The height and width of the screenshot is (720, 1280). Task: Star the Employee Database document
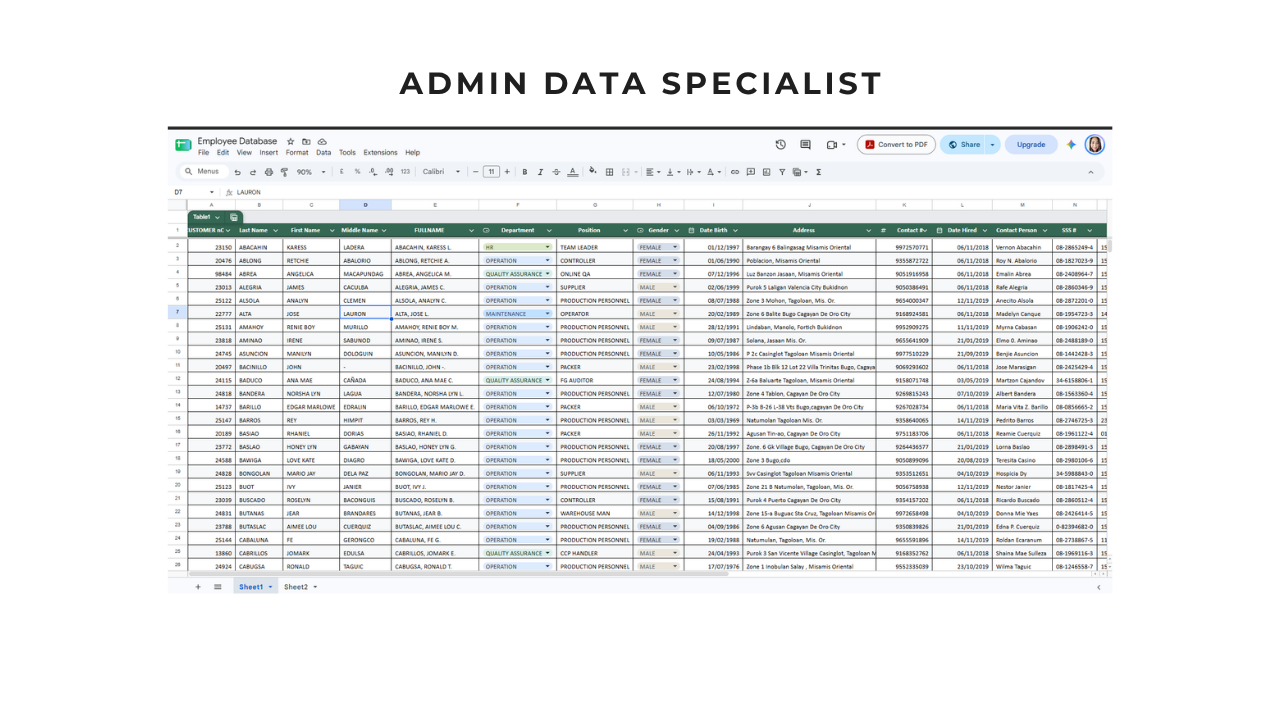coord(291,142)
